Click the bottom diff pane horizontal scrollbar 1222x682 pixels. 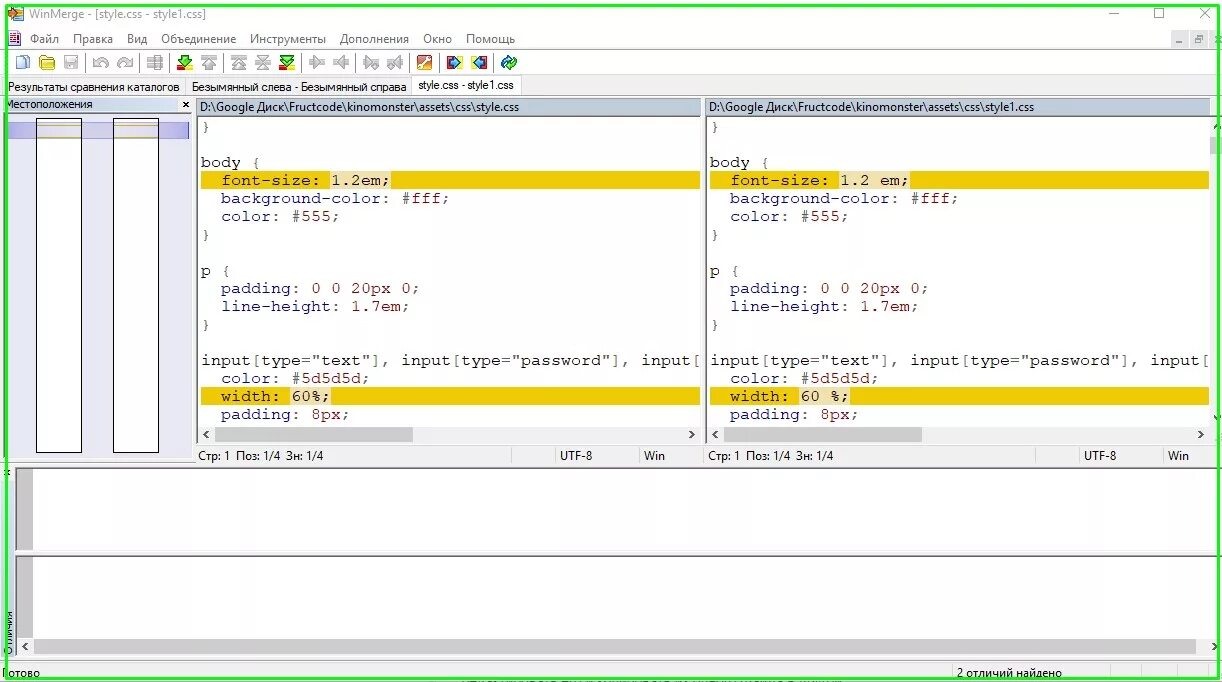click(615, 647)
